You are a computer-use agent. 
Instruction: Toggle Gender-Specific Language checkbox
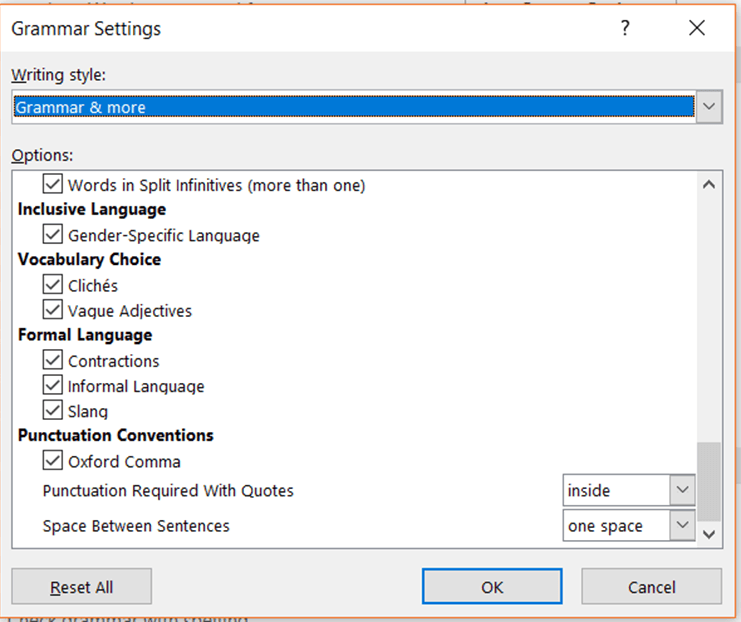point(53,235)
